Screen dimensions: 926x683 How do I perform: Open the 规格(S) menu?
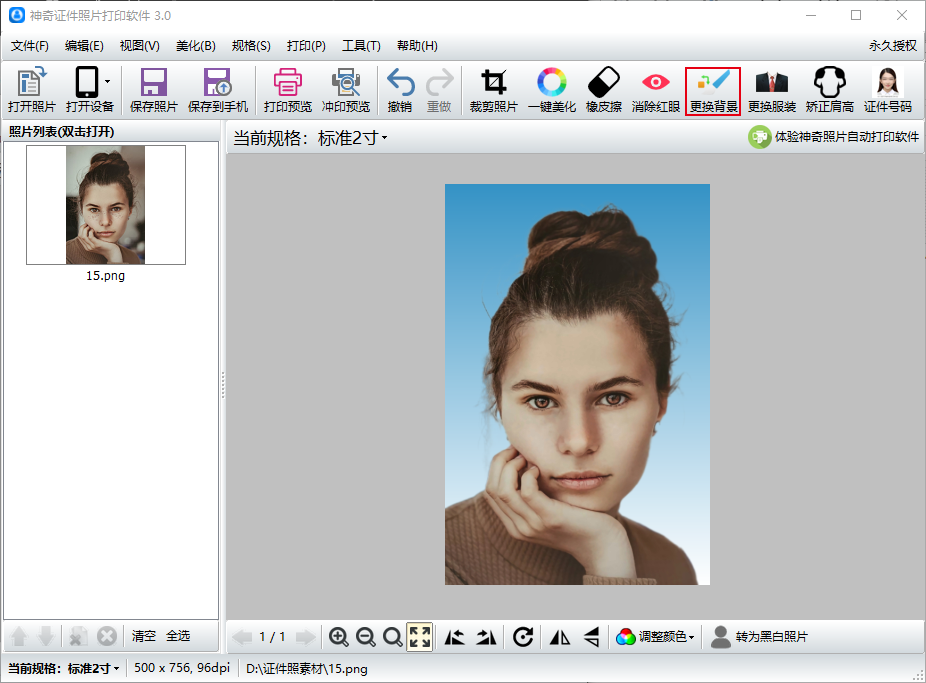click(251, 45)
